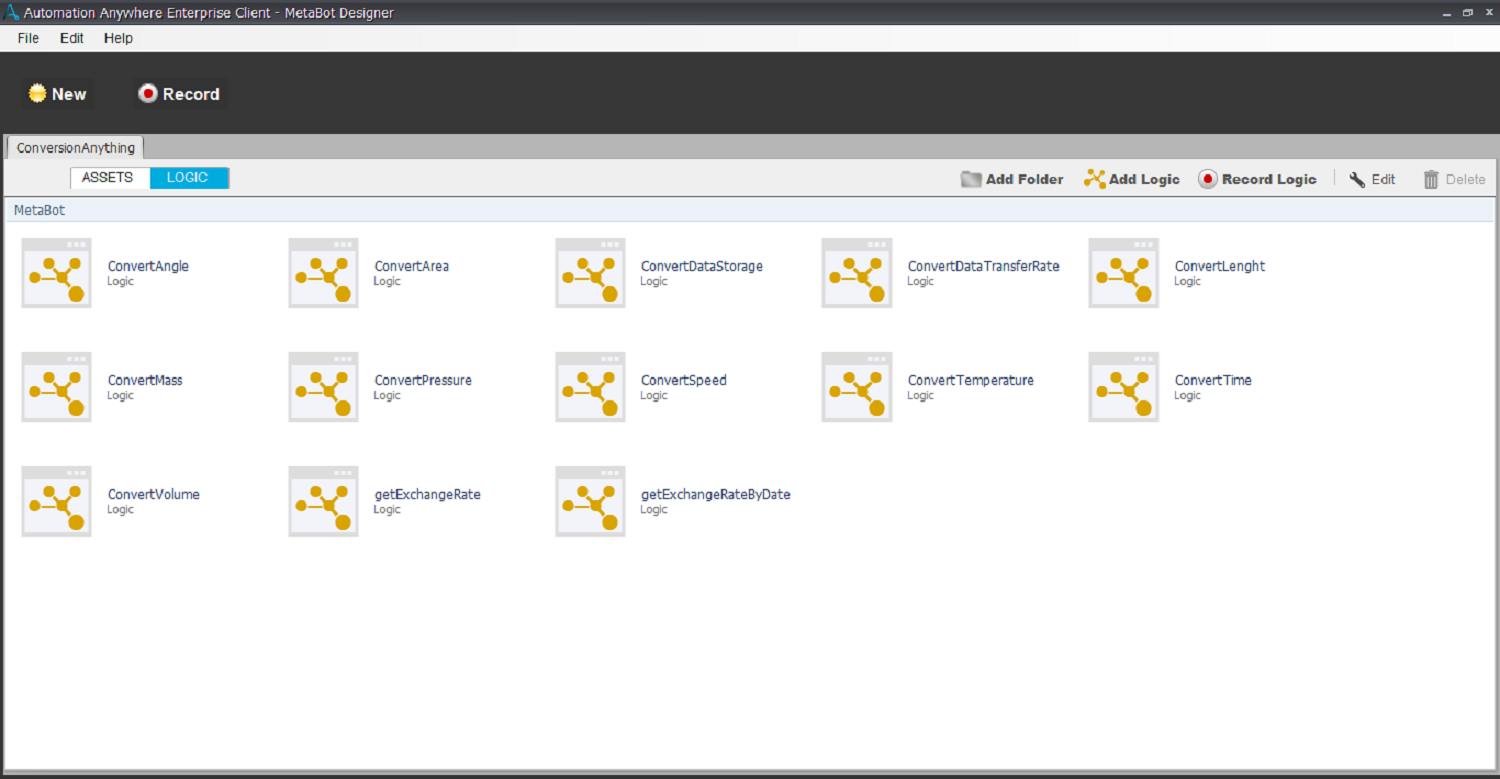Start recording with the Record button
The image size is (1500, 779).
180,94
